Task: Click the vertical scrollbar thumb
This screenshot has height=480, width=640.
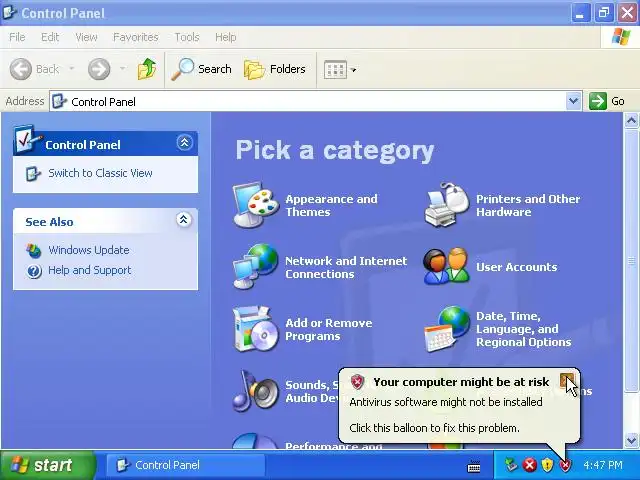Action: 631,260
